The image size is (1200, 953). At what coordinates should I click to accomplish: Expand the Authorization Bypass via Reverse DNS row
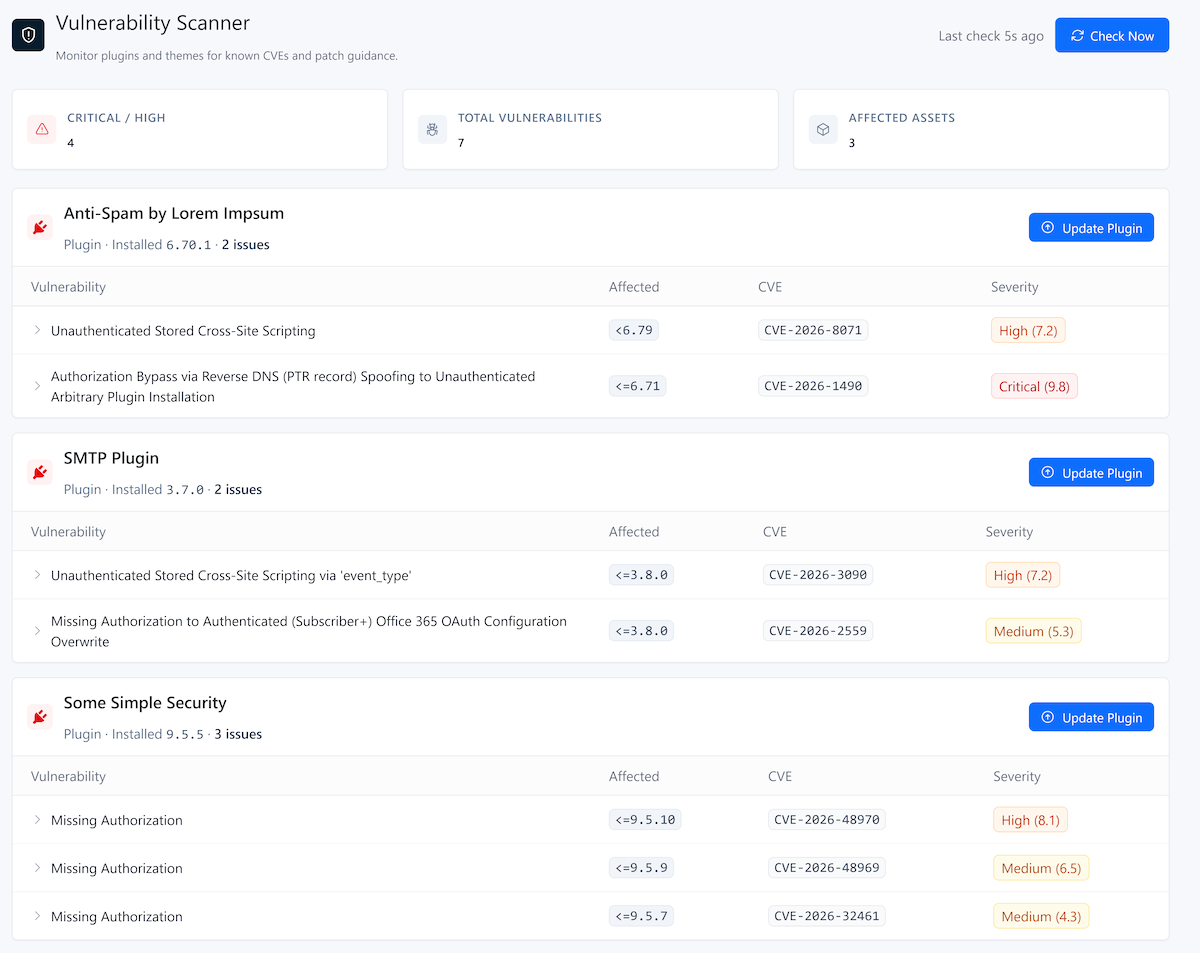37,386
